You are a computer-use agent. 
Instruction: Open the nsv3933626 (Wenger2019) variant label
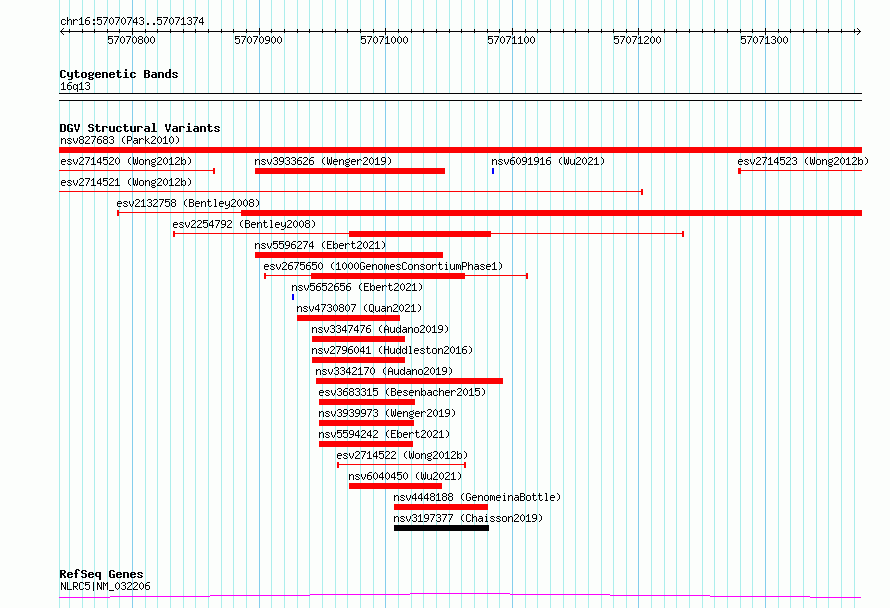pos(323,161)
